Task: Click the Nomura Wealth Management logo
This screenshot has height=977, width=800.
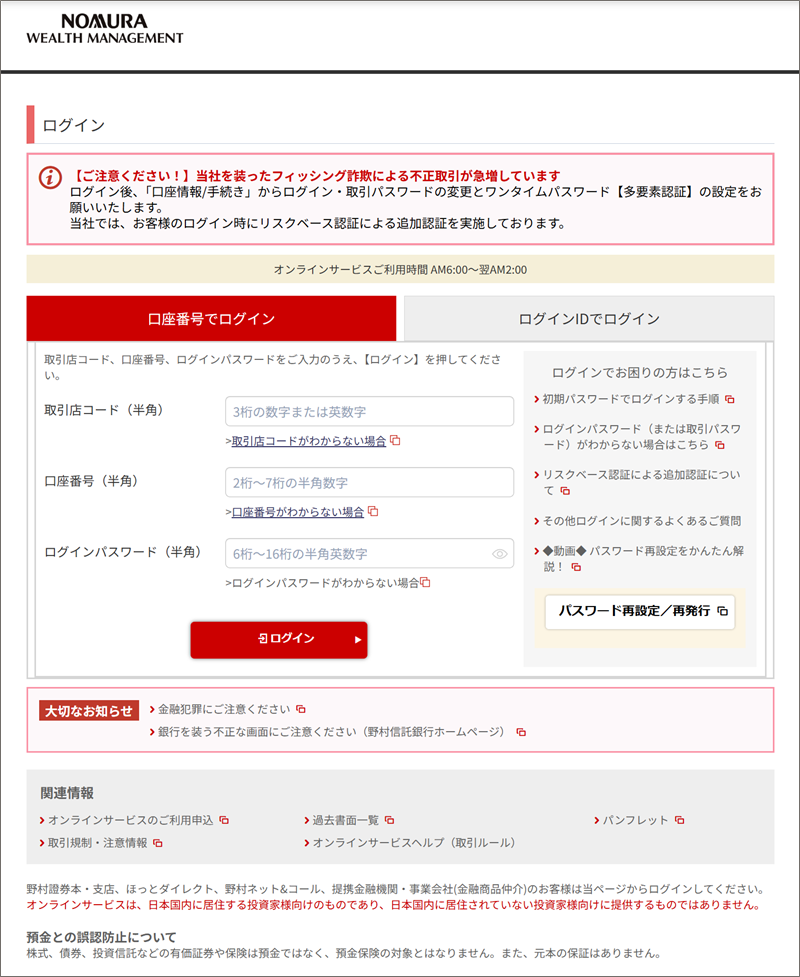Action: (x=105, y=29)
